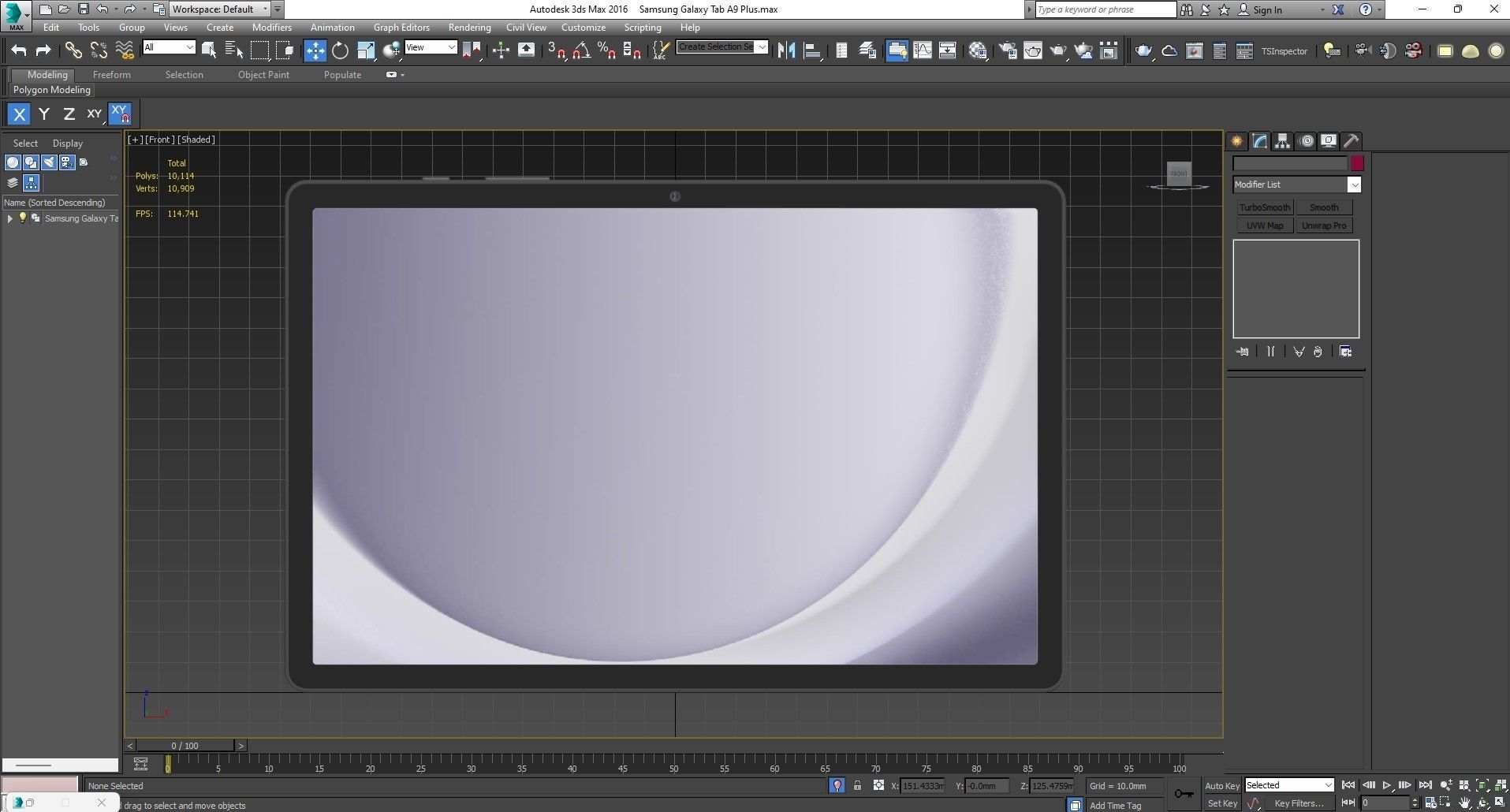The width and height of the screenshot is (1510, 812).
Task: Switch to the Freeform ribbon tab
Action: point(112,75)
